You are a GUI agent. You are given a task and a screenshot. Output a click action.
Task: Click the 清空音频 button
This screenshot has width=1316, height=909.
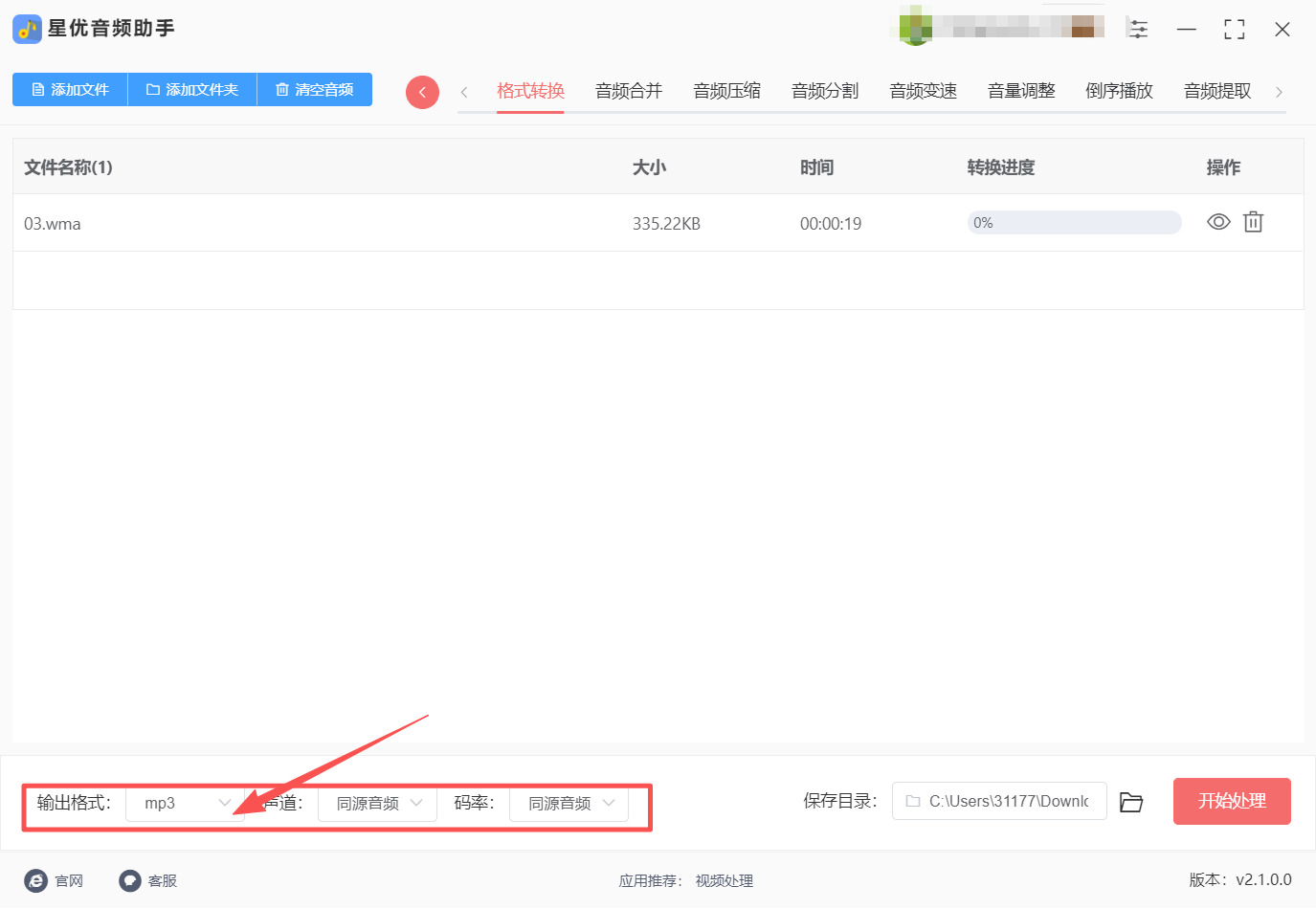click(x=315, y=90)
